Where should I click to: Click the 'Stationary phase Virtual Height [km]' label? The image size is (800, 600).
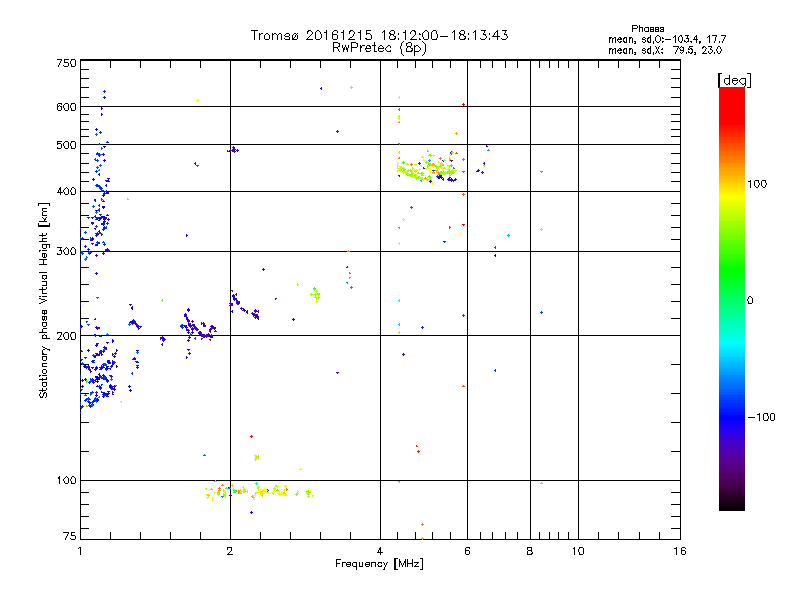tap(44, 300)
